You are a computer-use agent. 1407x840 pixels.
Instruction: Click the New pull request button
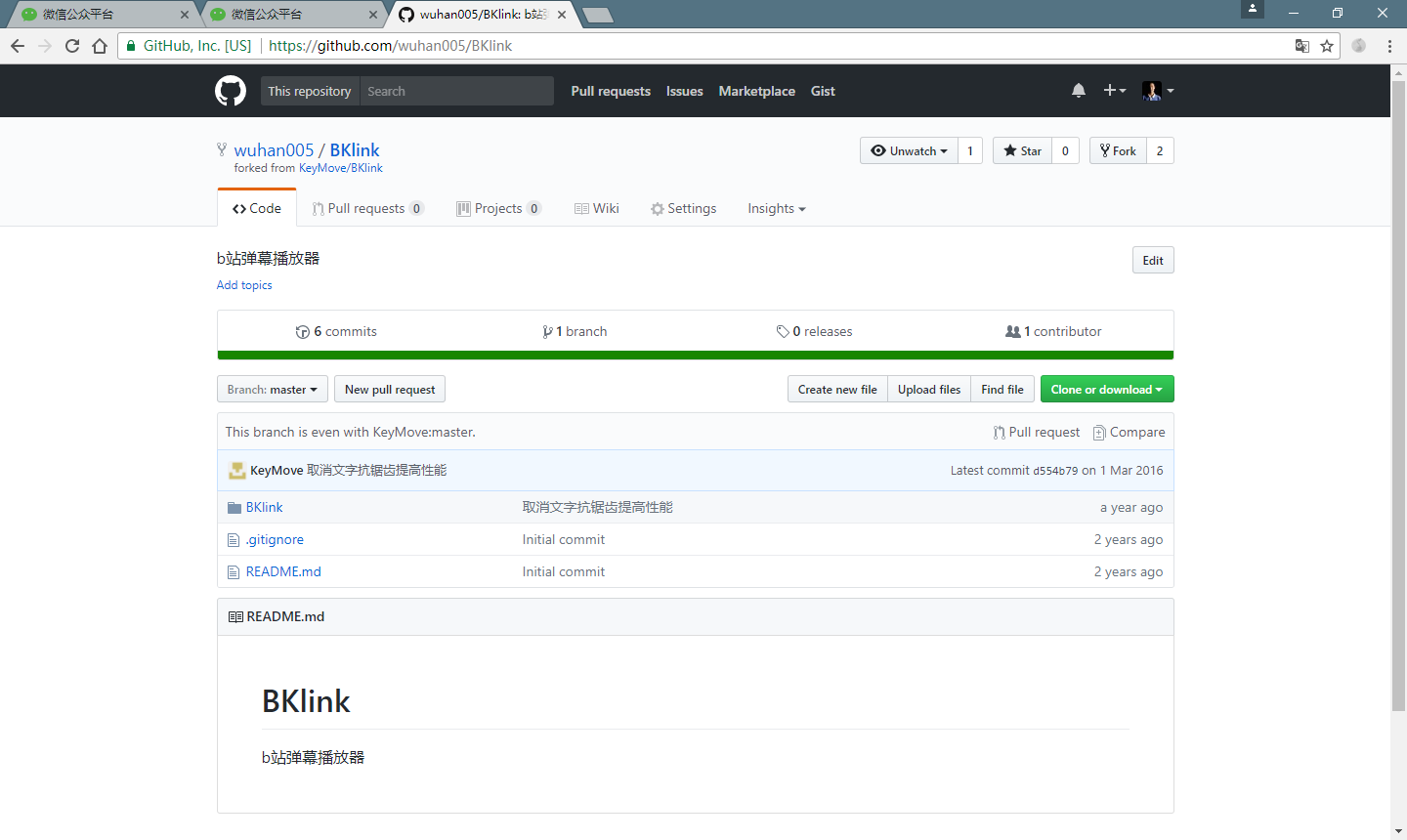pos(390,389)
